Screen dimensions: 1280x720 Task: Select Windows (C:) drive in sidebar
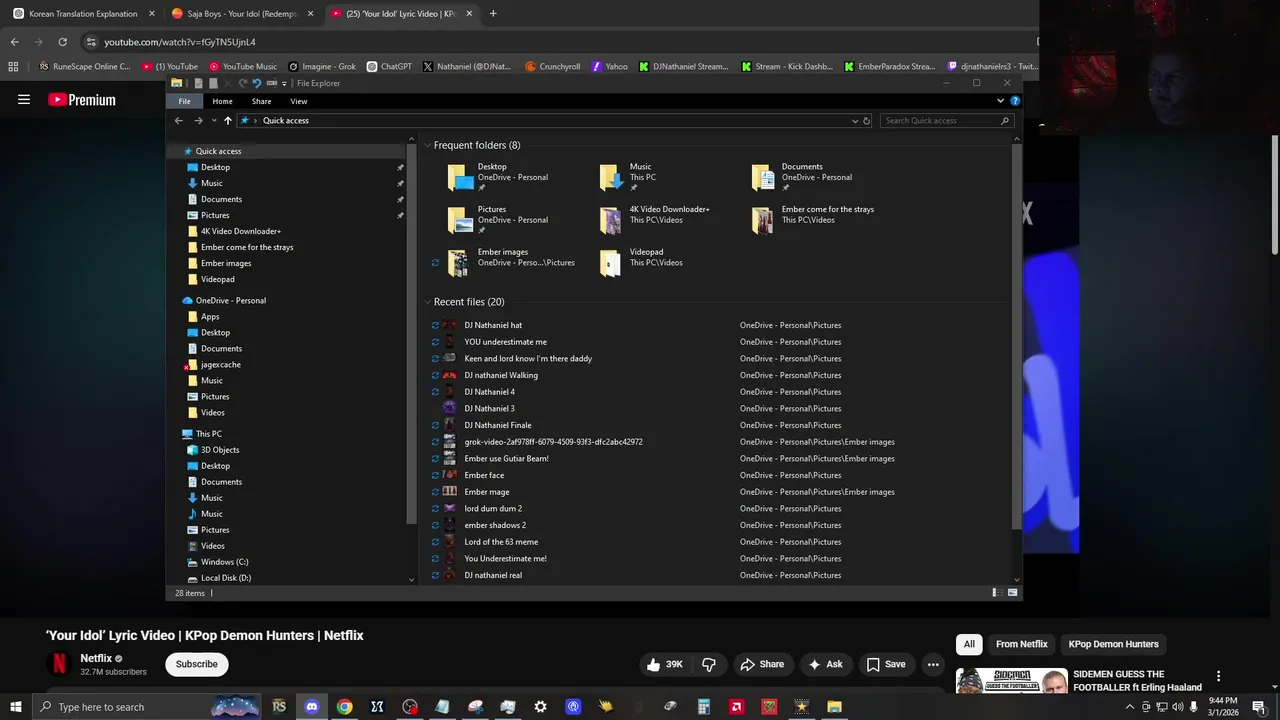point(224,562)
